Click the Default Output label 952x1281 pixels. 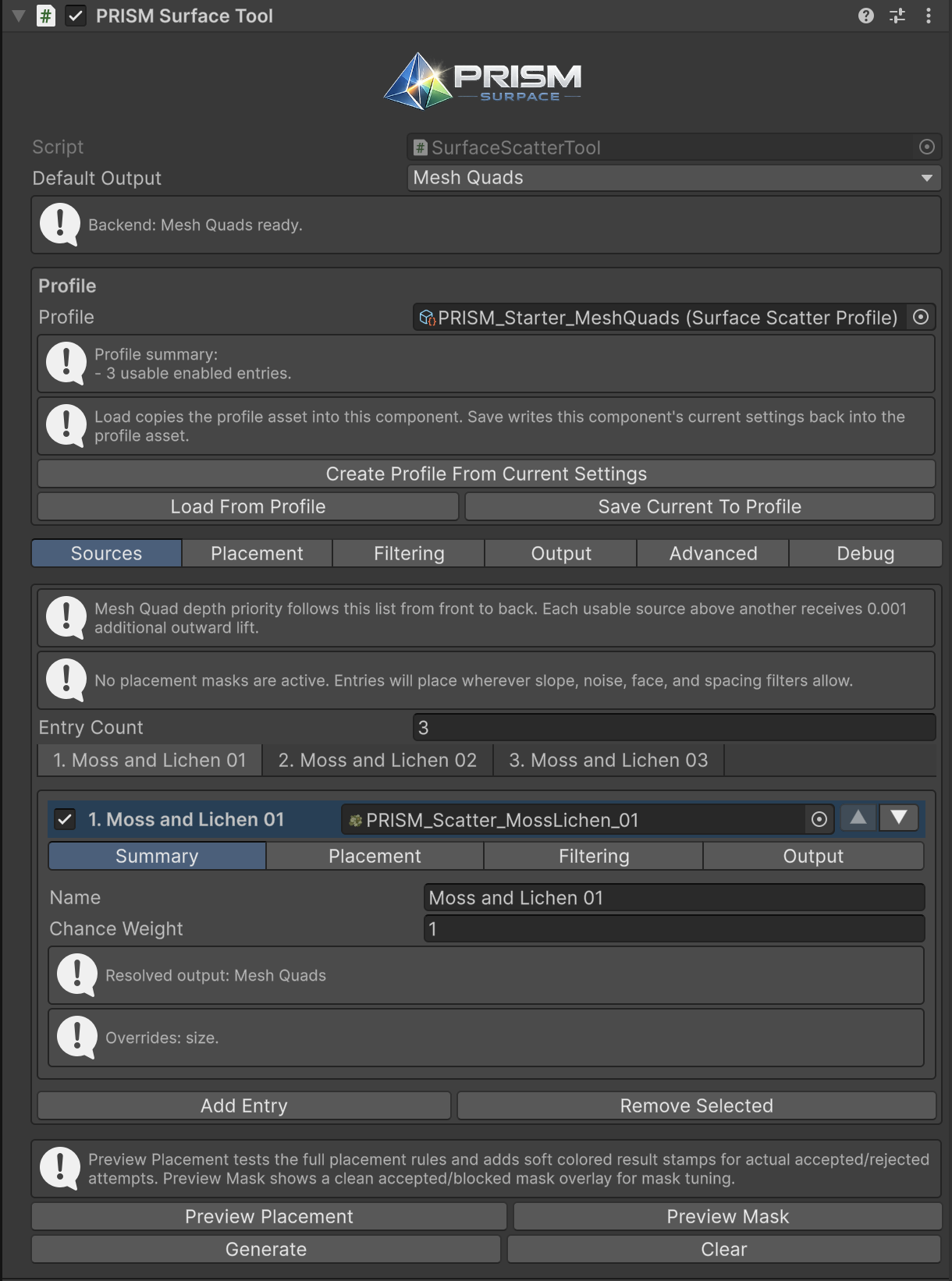[97, 178]
